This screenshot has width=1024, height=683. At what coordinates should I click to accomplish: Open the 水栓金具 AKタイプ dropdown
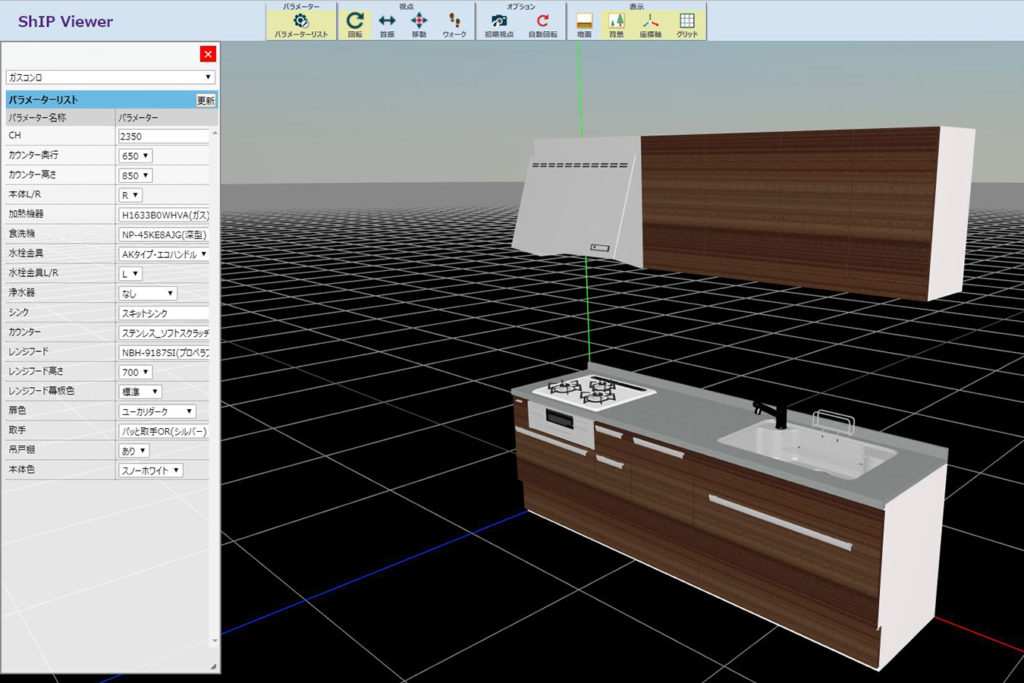[163, 254]
